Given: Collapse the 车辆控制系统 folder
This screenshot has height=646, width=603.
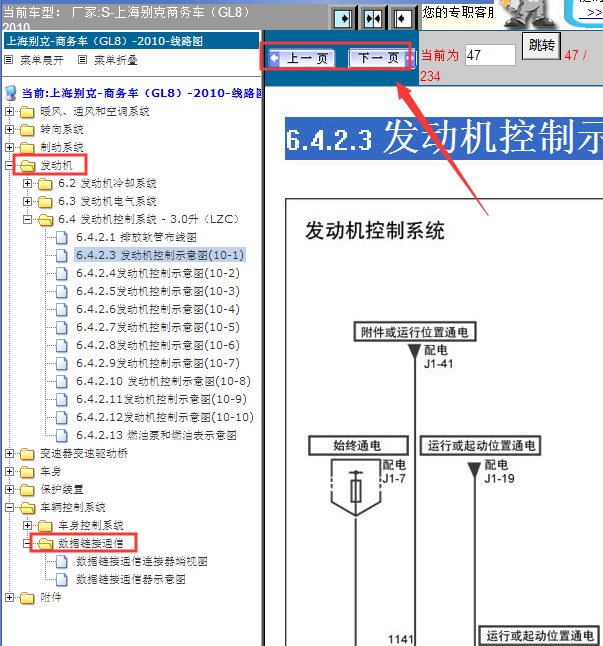Looking at the screenshot, I should 9,507.
